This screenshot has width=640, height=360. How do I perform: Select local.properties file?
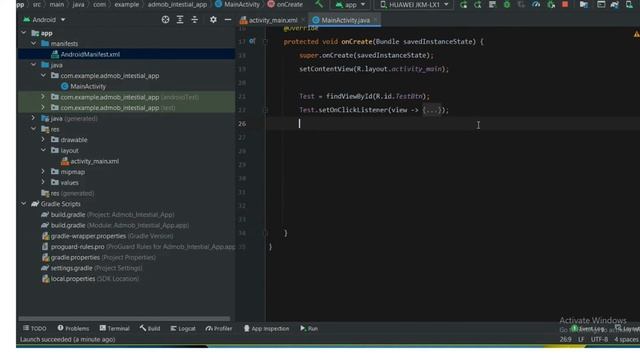[90, 279]
